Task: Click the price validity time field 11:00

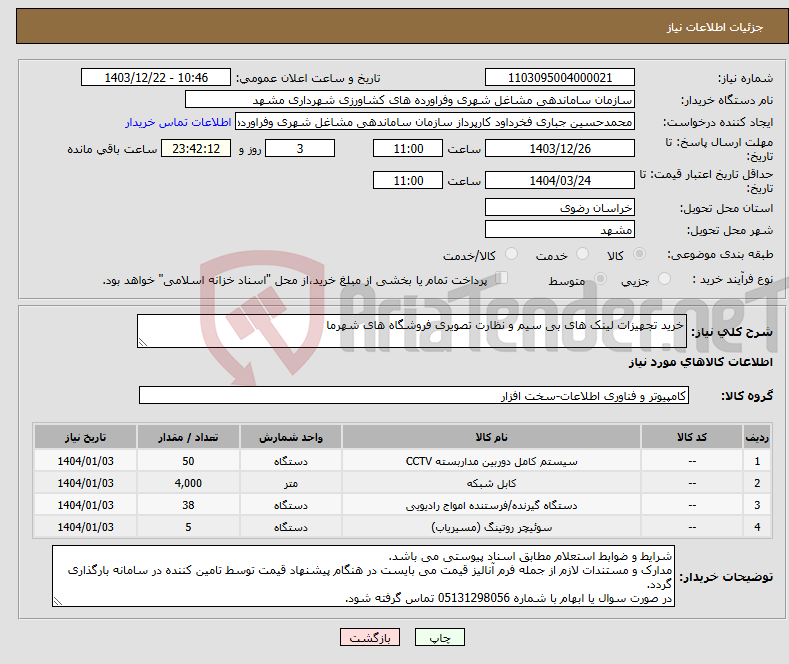Action: [408, 180]
